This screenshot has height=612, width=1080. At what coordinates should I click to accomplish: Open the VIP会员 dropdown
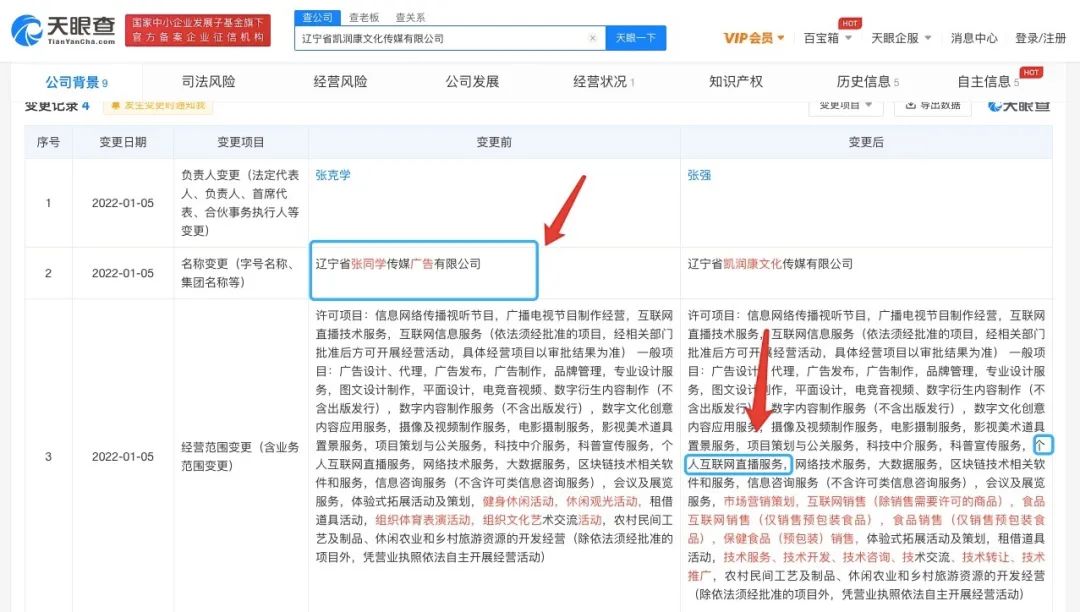[x=754, y=38]
